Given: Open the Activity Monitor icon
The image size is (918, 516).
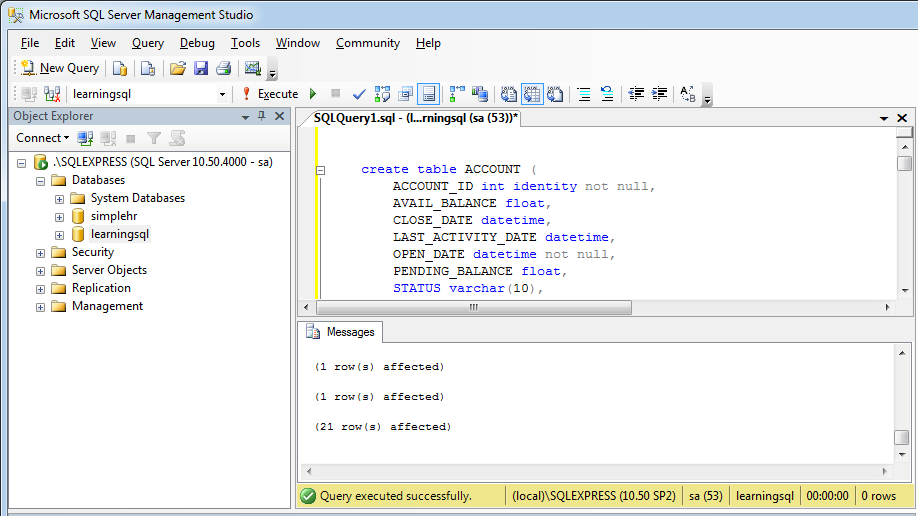Looking at the screenshot, I should [x=253, y=69].
